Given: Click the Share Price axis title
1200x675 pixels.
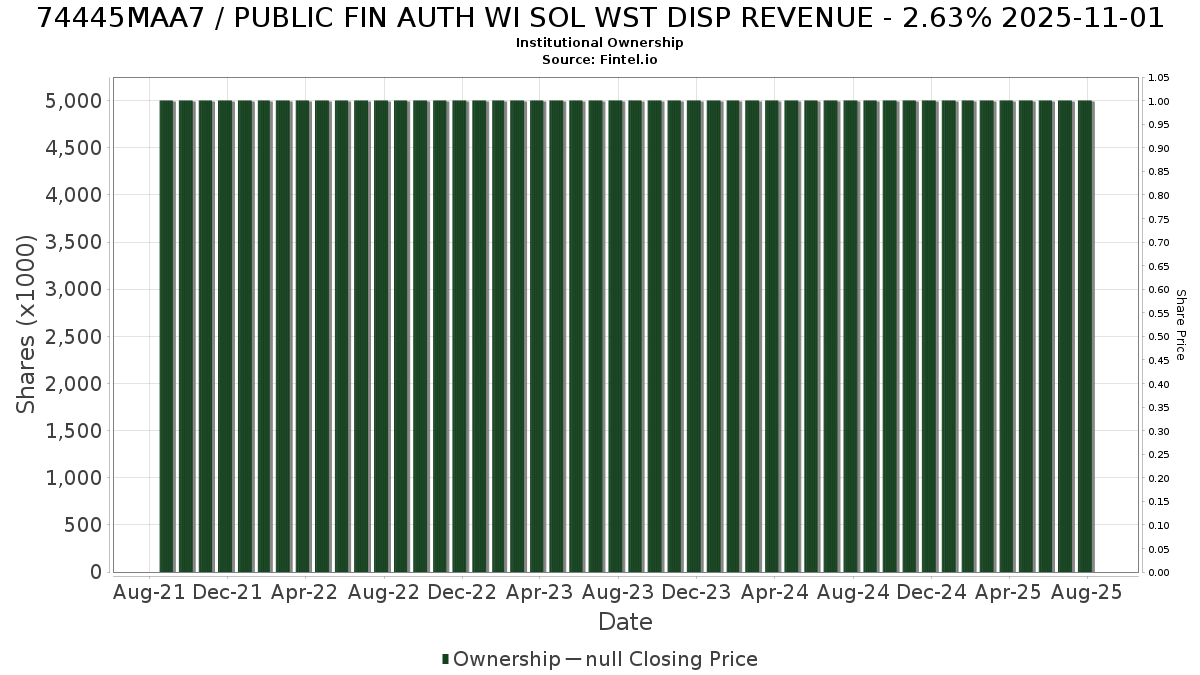Looking at the screenshot, I should point(1180,324).
